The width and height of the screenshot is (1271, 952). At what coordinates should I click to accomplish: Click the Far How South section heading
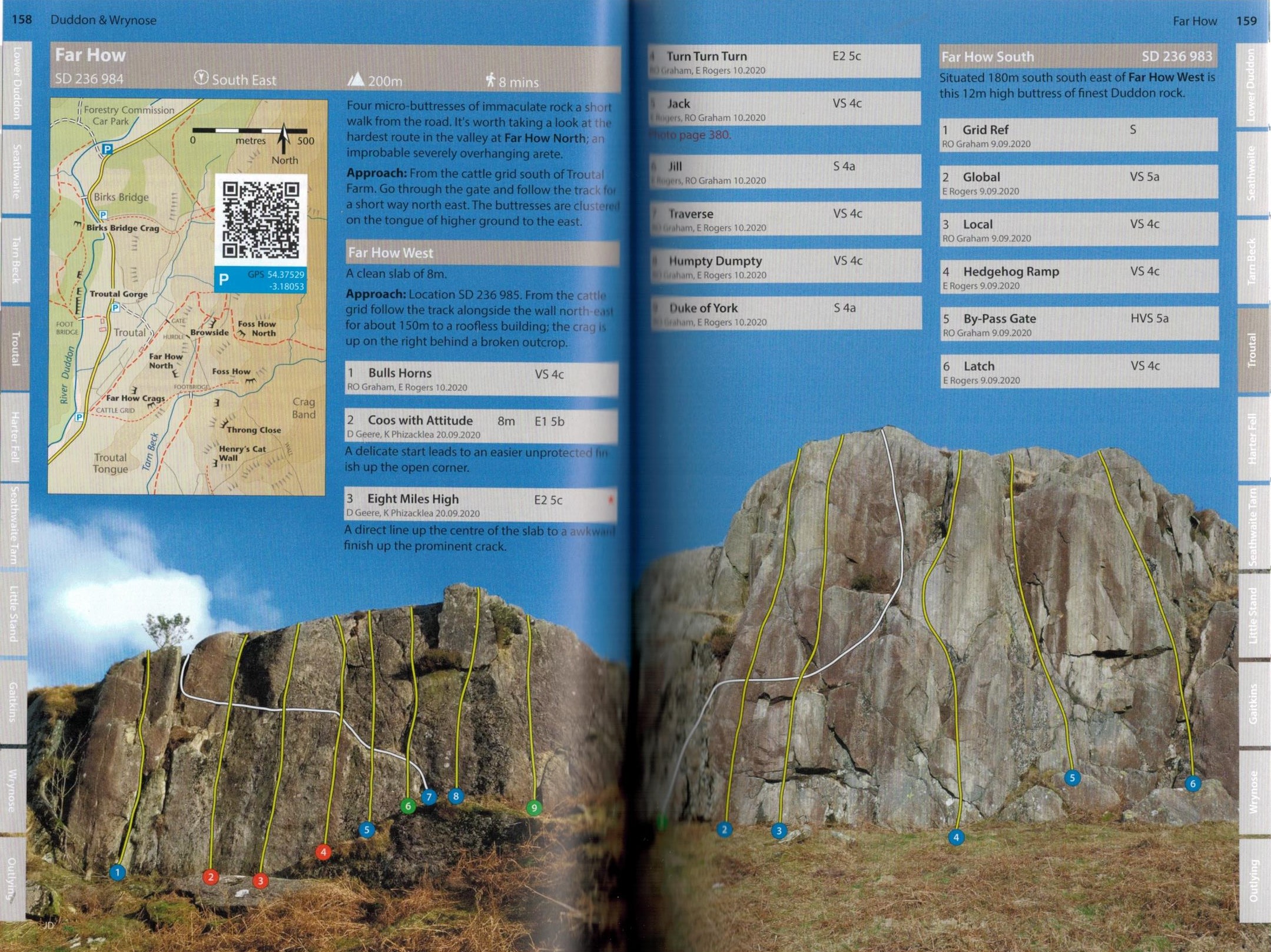[1077, 57]
